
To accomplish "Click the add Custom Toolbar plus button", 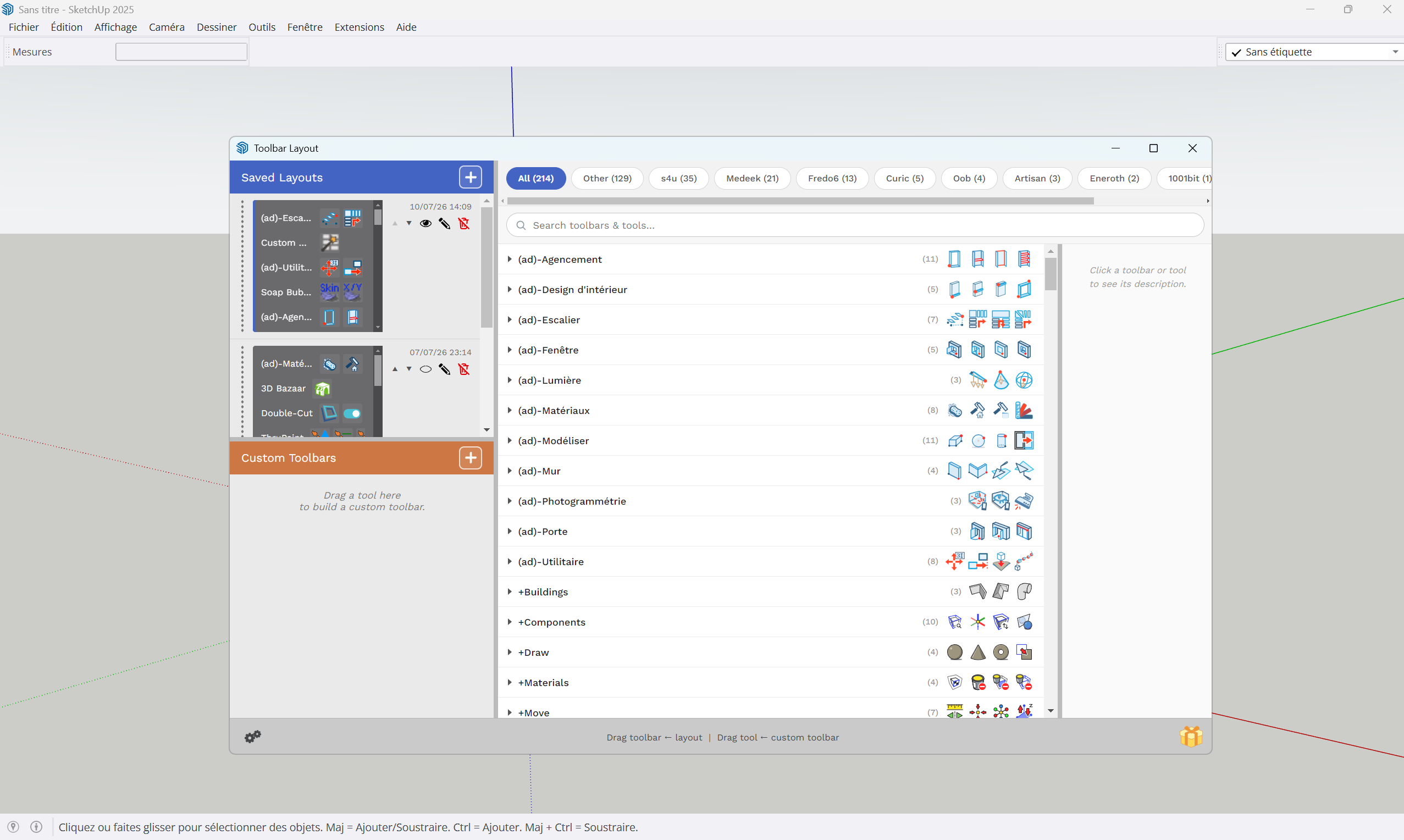I will tap(470, 457).
